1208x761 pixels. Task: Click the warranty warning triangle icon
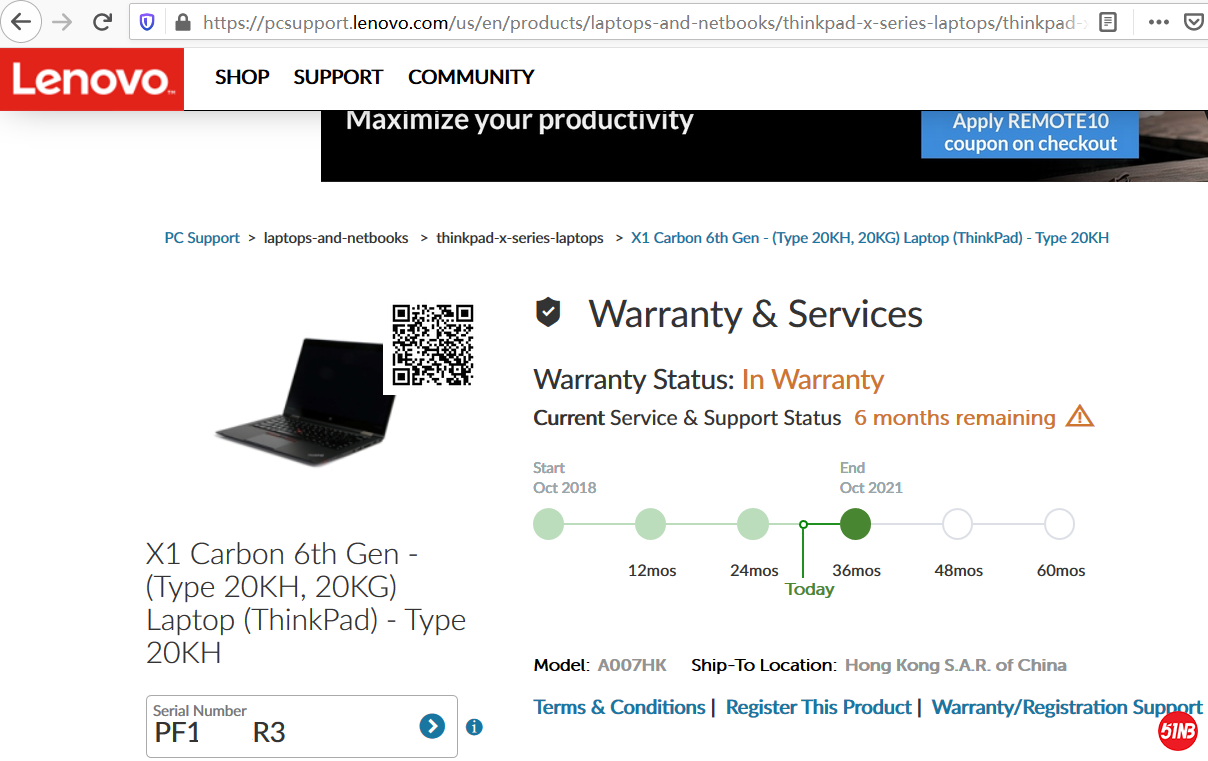pyautogui.click(x=1079, y=417)
